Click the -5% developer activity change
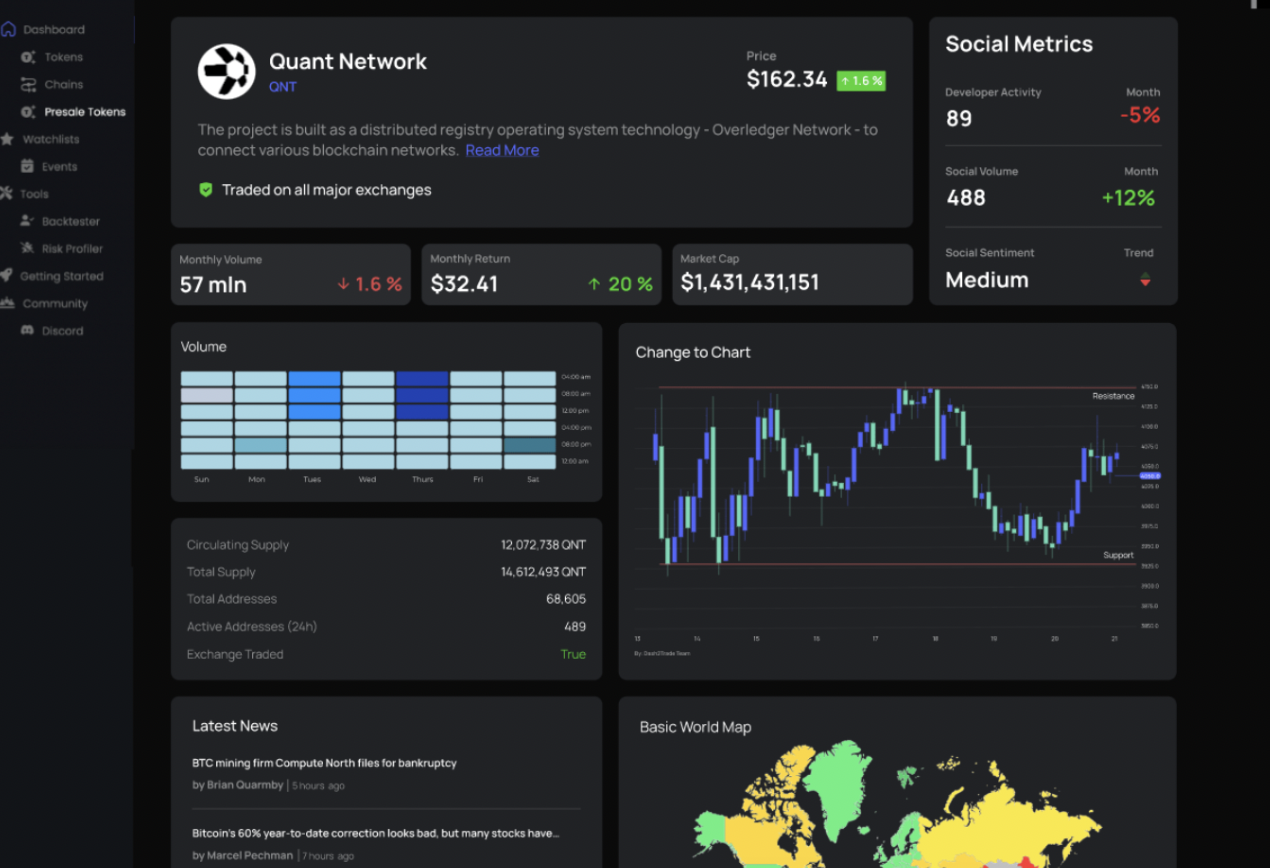The height and width of the screenshot is (868, 1270). coord(1140,116)
